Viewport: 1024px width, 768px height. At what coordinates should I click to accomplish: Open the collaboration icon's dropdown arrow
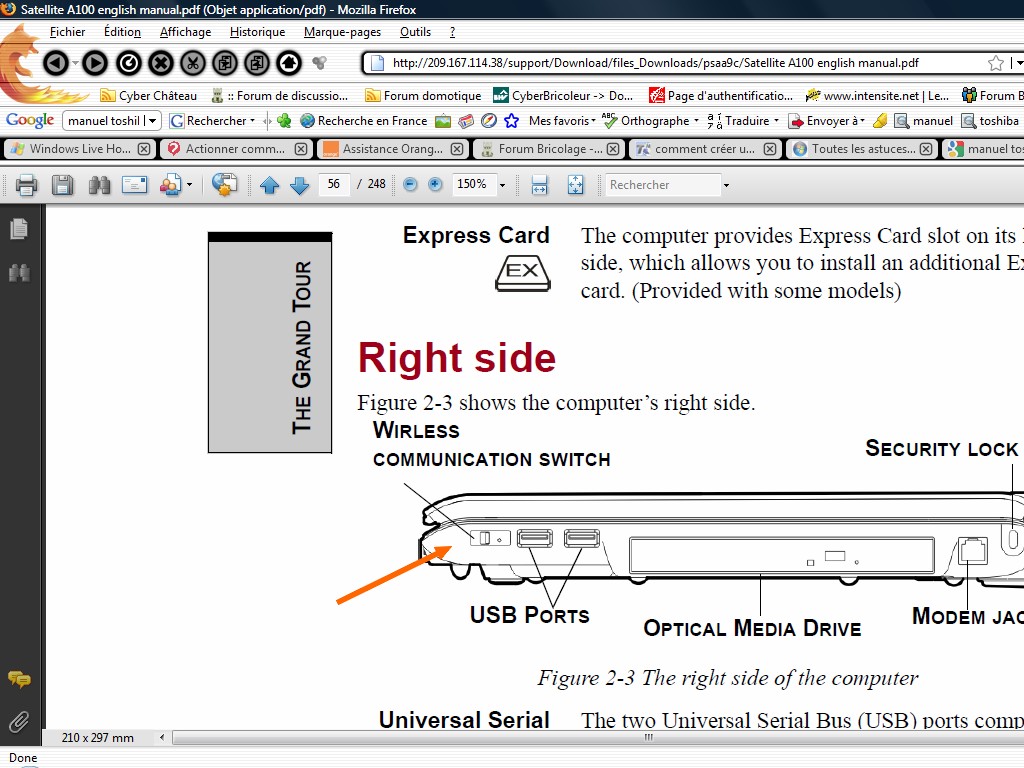[x=189, y=185]
